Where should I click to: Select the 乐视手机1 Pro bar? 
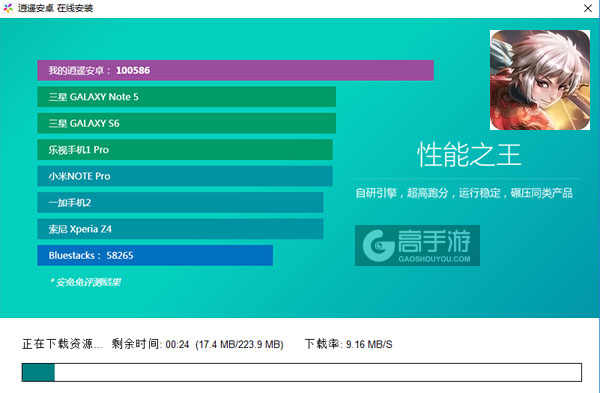[x=185, y=150]
